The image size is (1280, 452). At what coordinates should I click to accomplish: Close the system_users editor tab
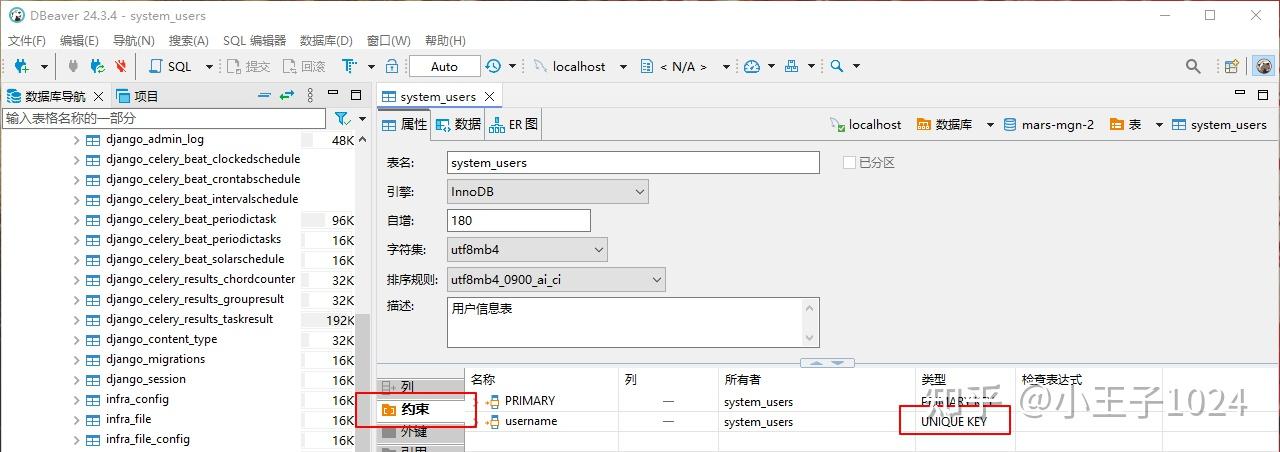[490, 97]
